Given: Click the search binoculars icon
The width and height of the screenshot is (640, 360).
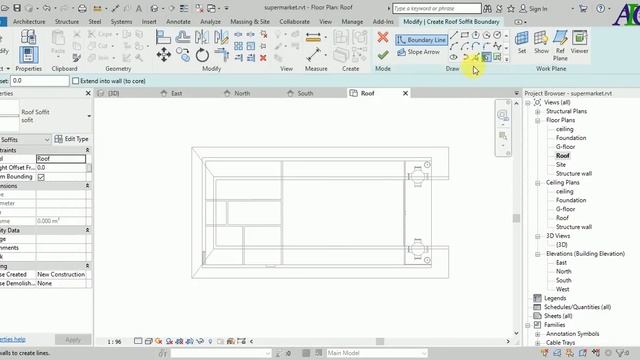Looking at the screenshot, I should tap(487, 8).
